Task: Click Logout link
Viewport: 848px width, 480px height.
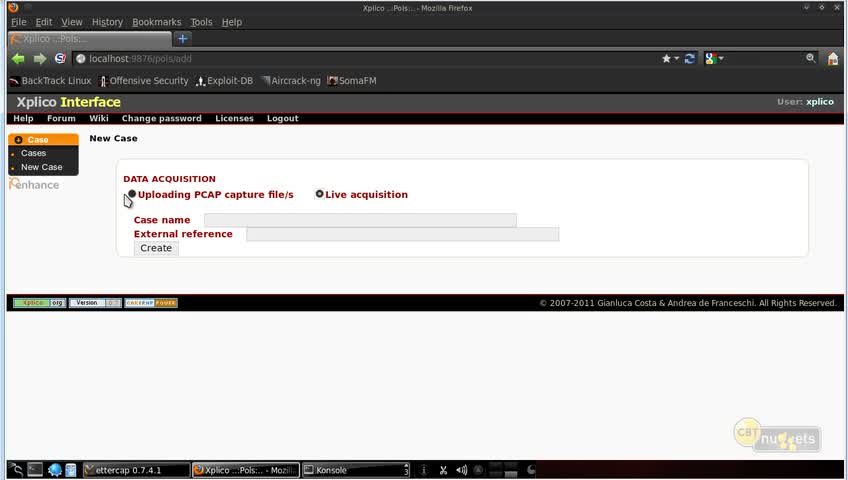Action: (x=282, y=118)
